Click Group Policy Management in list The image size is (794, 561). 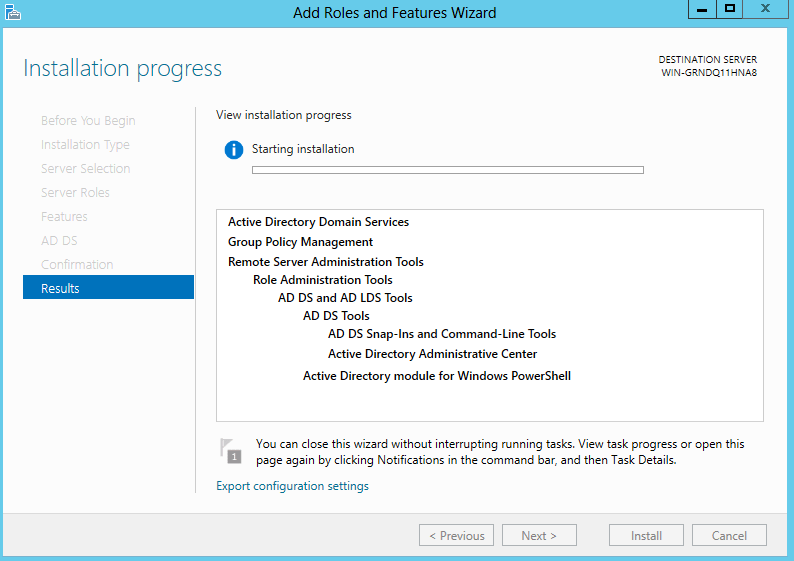[300, 242]
